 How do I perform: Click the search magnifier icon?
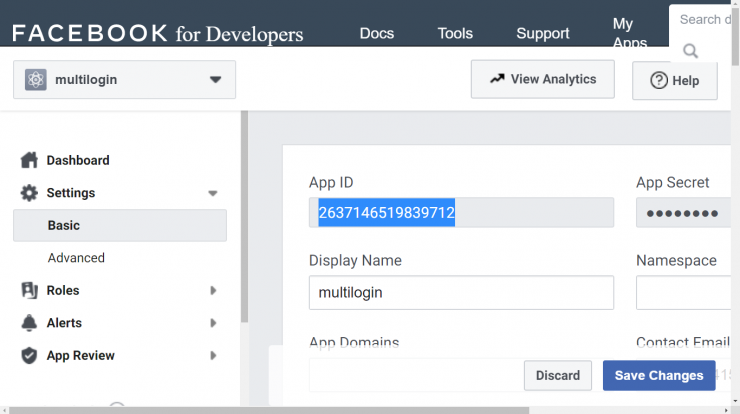tap(690, 51)
